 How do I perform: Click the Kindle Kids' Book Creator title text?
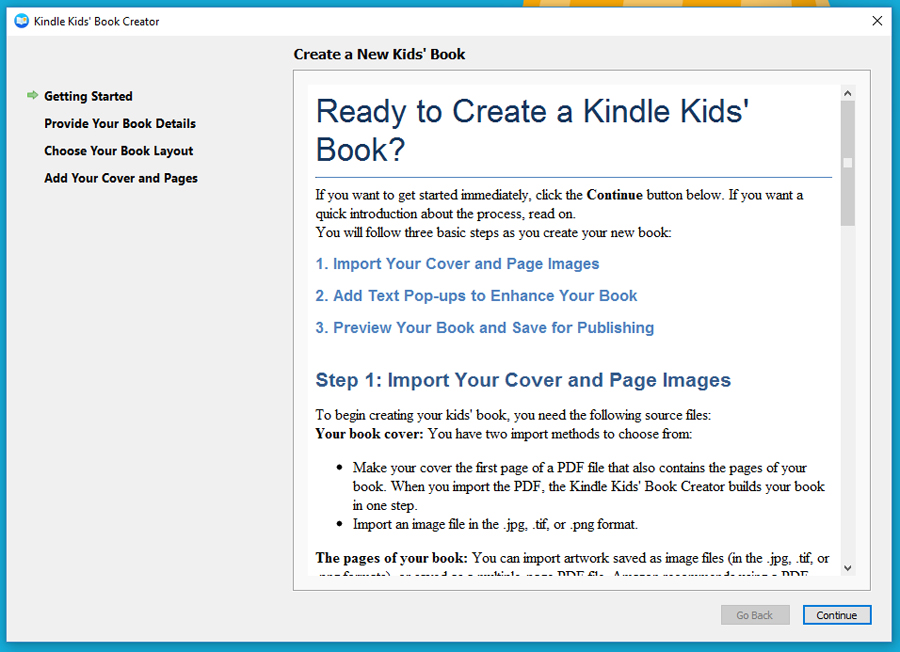(96, 22)
